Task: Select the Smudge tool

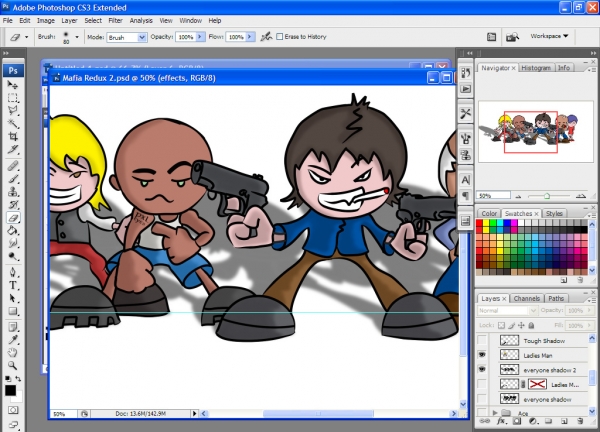Action: (x=13, y=243)
